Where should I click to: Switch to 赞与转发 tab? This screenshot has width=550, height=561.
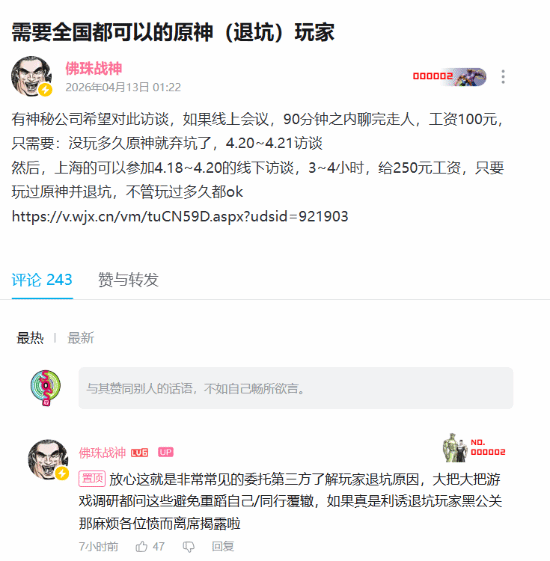(x=128, y=280)
